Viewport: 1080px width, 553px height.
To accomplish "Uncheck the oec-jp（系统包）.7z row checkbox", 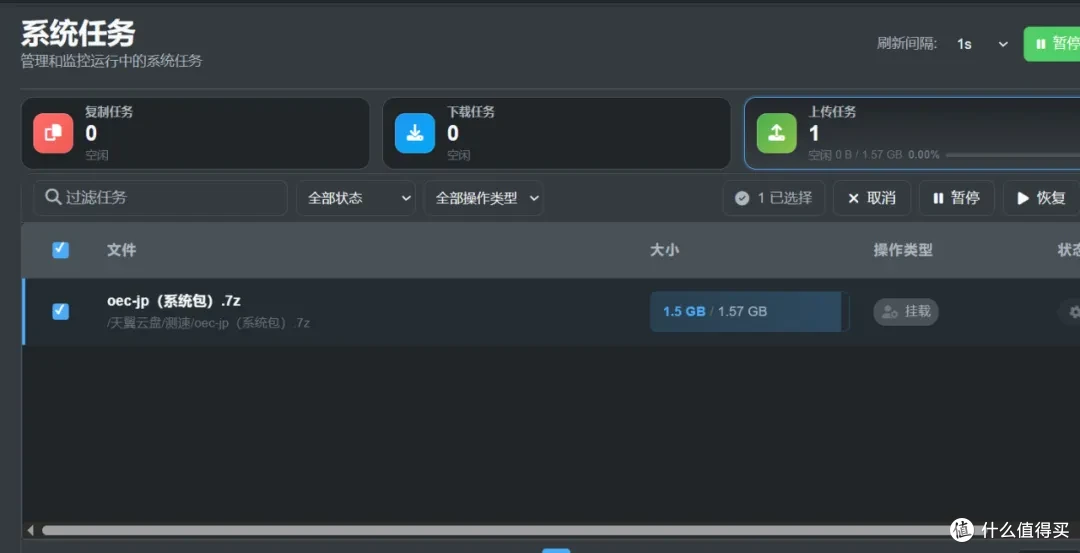I will tap(61, 311).
